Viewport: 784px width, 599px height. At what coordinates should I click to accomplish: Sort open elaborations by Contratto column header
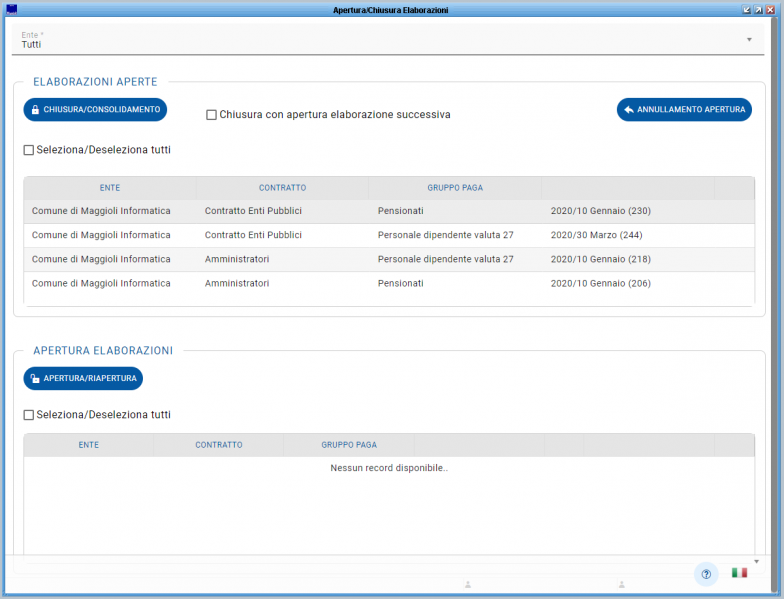[282, 188]
